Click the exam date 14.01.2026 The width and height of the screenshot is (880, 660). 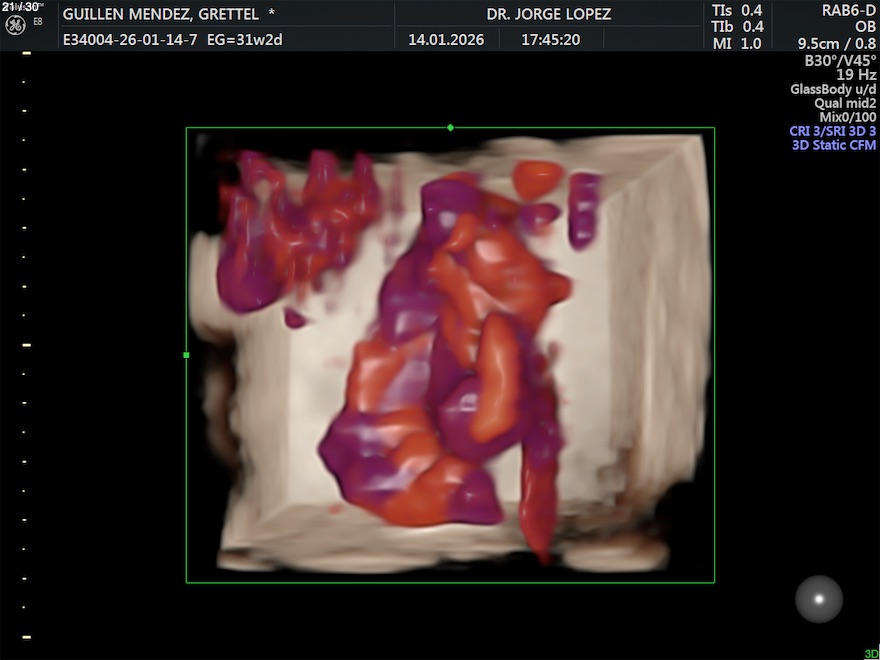point(446,41)
